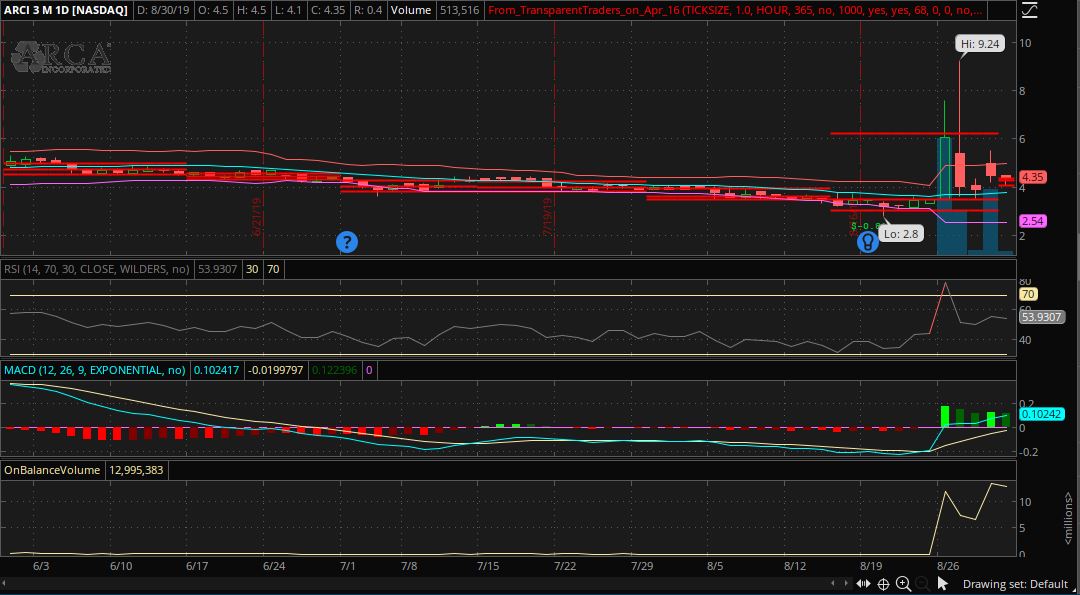Screen dimensions: 1080x595
Task: Click the ARCI 3 M 1D [NASDAQ] header
Action: (x=66, y=11)
